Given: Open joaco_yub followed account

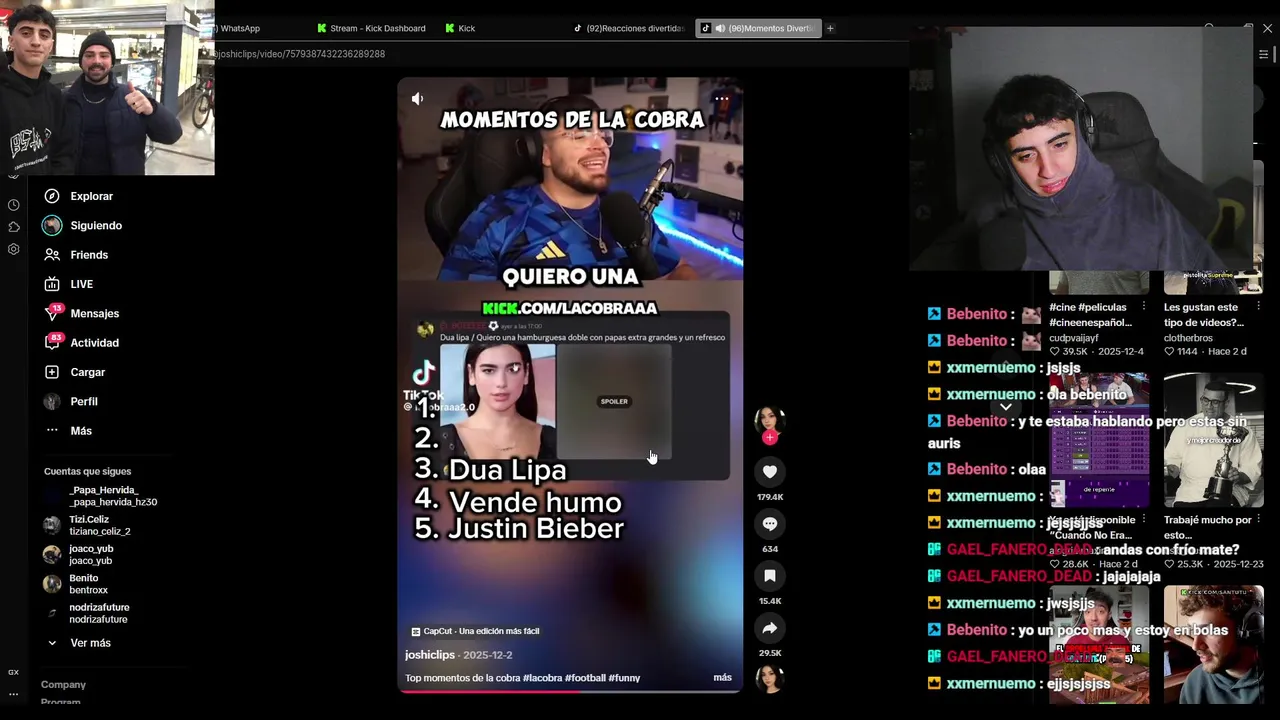Looking at the screenshot, I should 79,554.
